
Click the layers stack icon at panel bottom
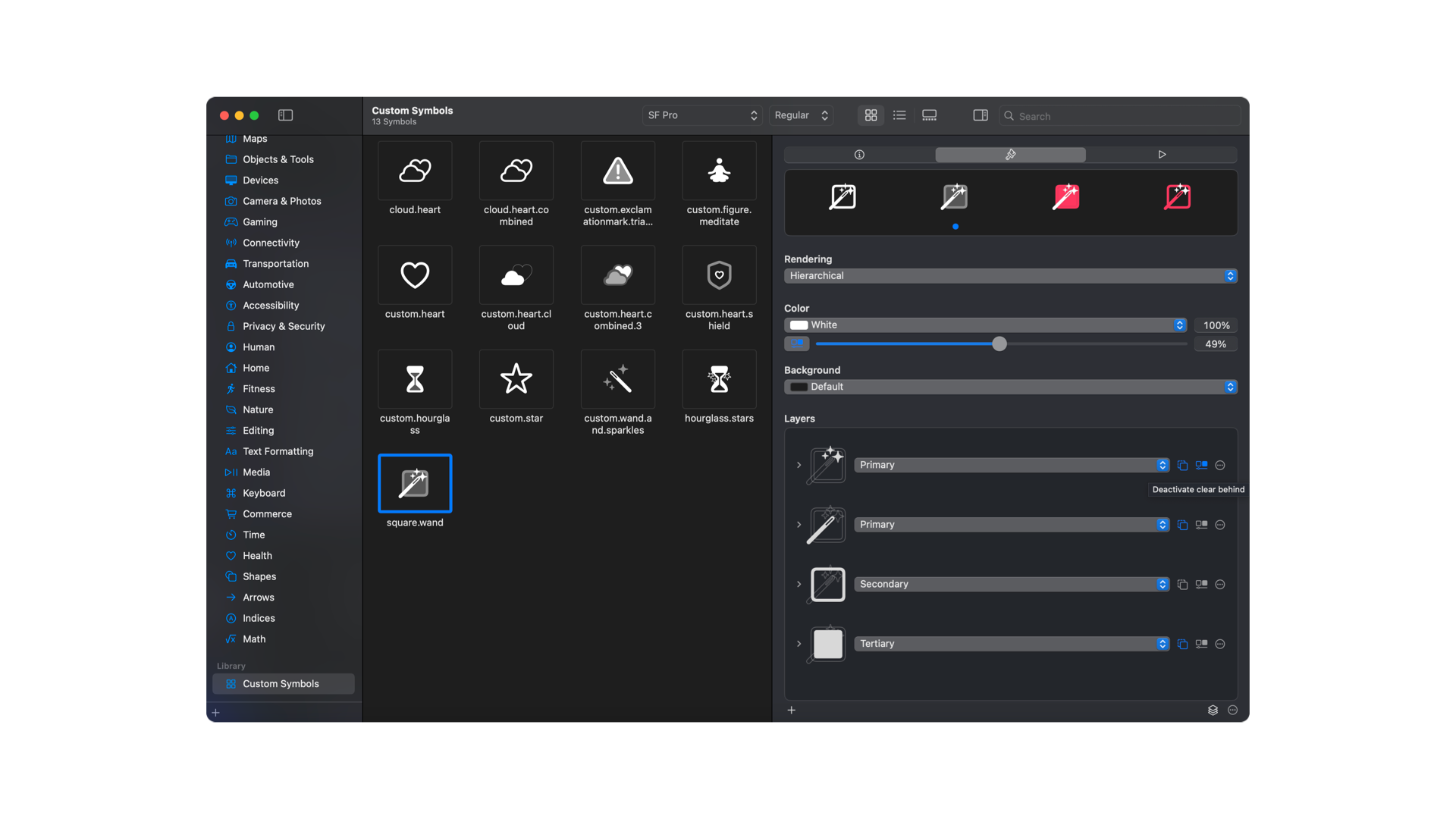pos(1213,711)
